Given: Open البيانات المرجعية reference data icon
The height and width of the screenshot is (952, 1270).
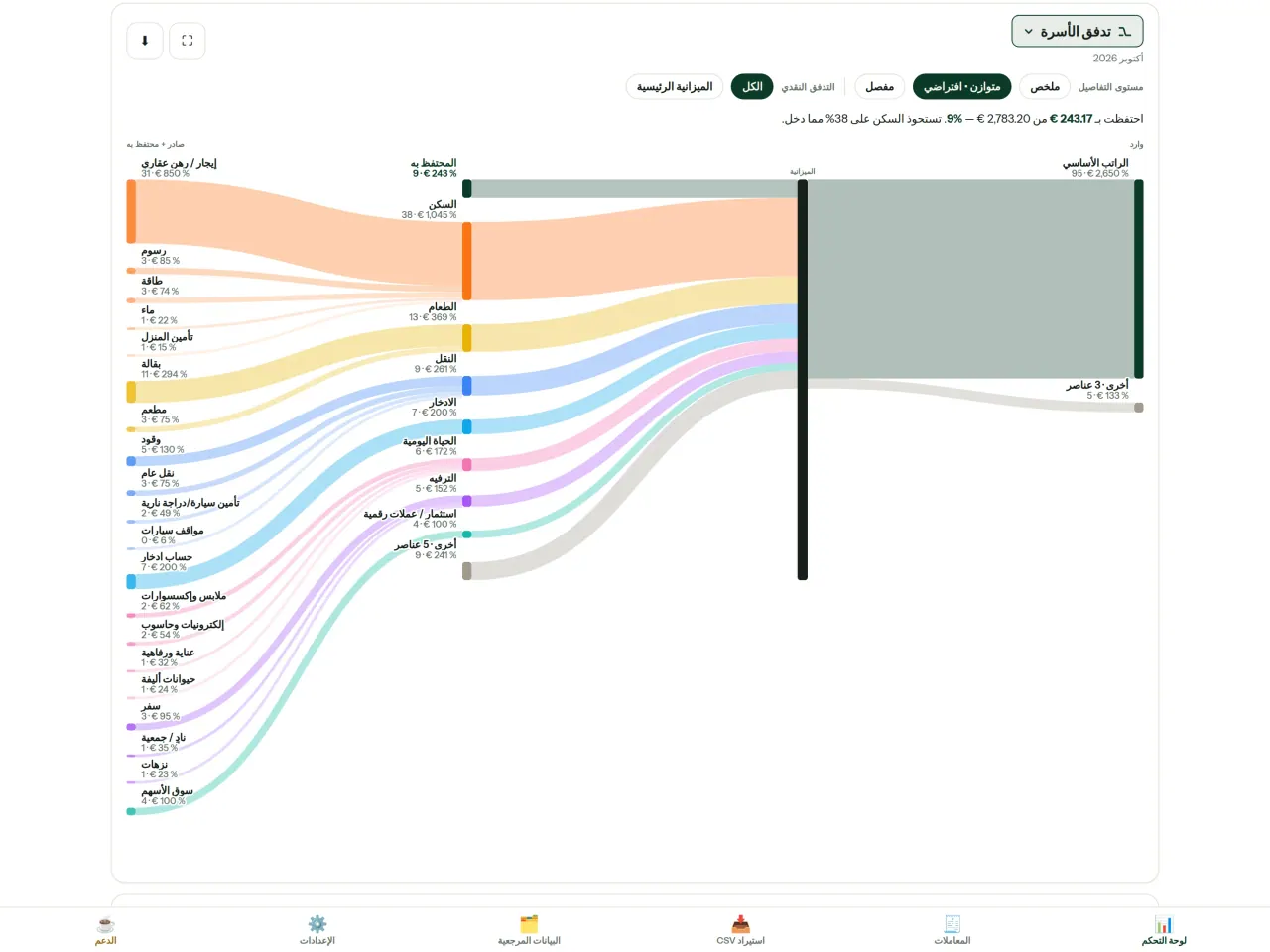Looking at the screenshot, I should click(529, 924).
